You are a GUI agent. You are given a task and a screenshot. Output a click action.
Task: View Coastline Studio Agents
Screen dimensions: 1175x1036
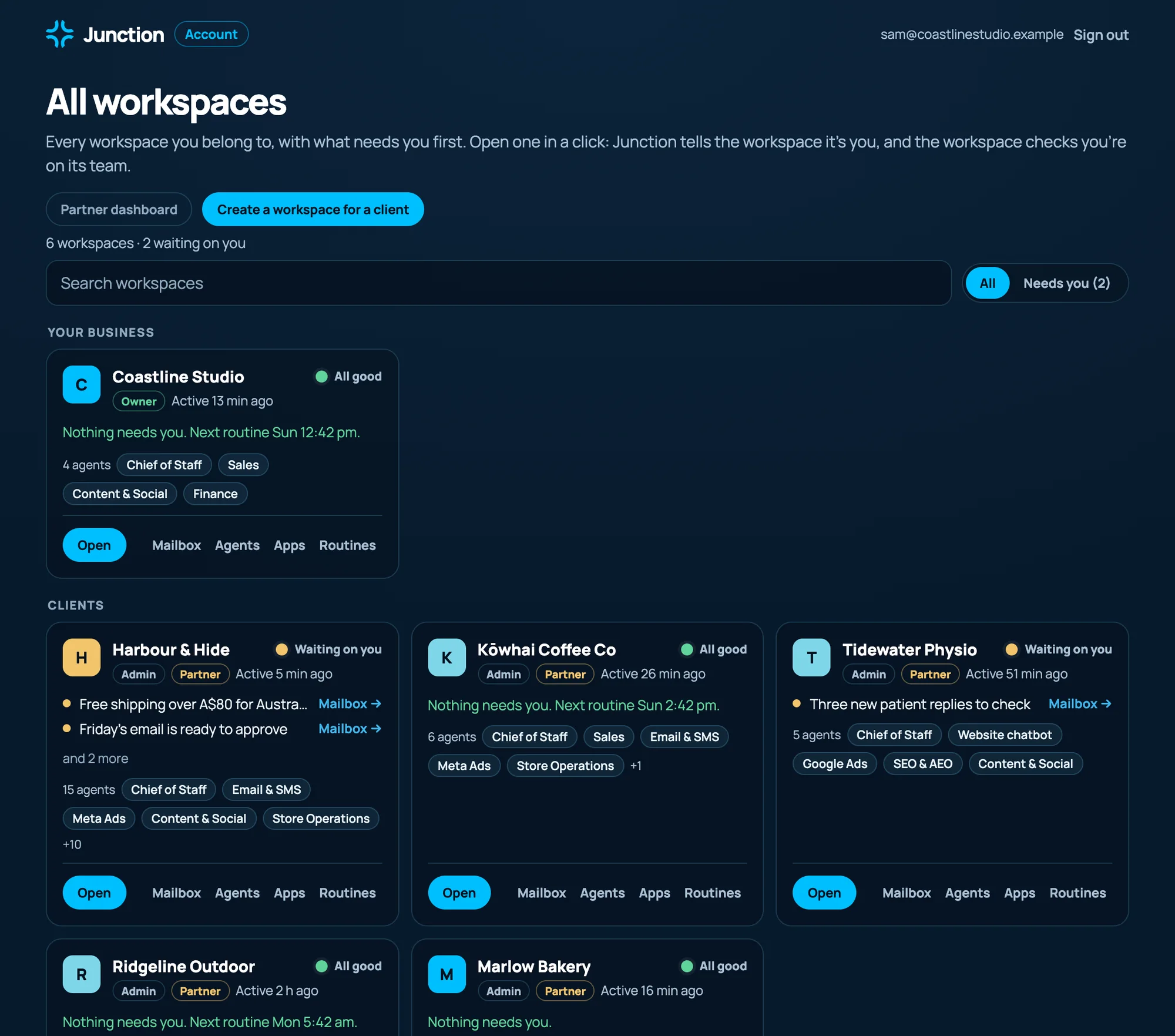tap(237, 545)
